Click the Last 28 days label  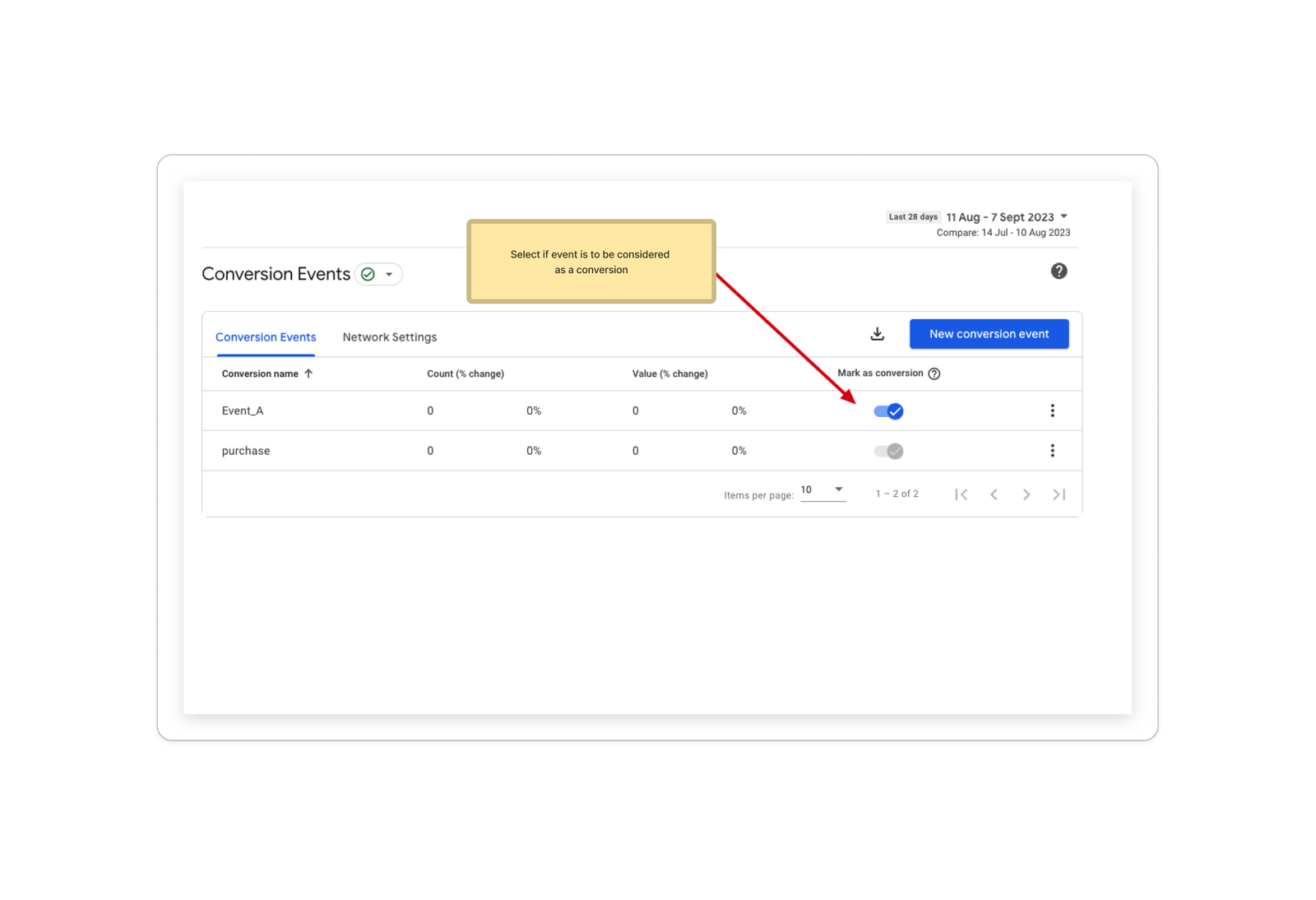(913, 217)
